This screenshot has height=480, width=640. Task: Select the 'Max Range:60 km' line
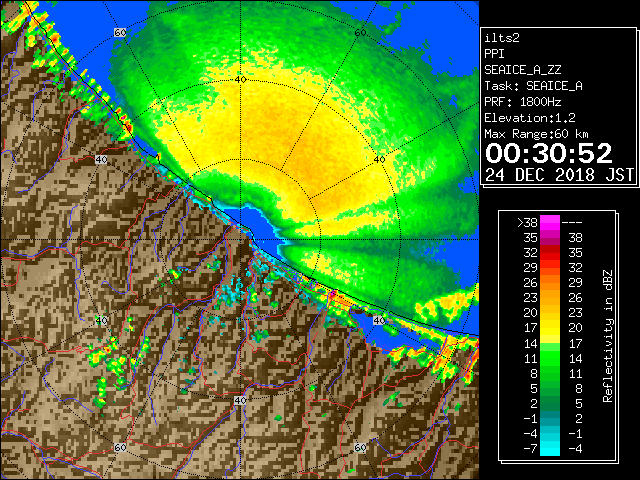point(537,134)
